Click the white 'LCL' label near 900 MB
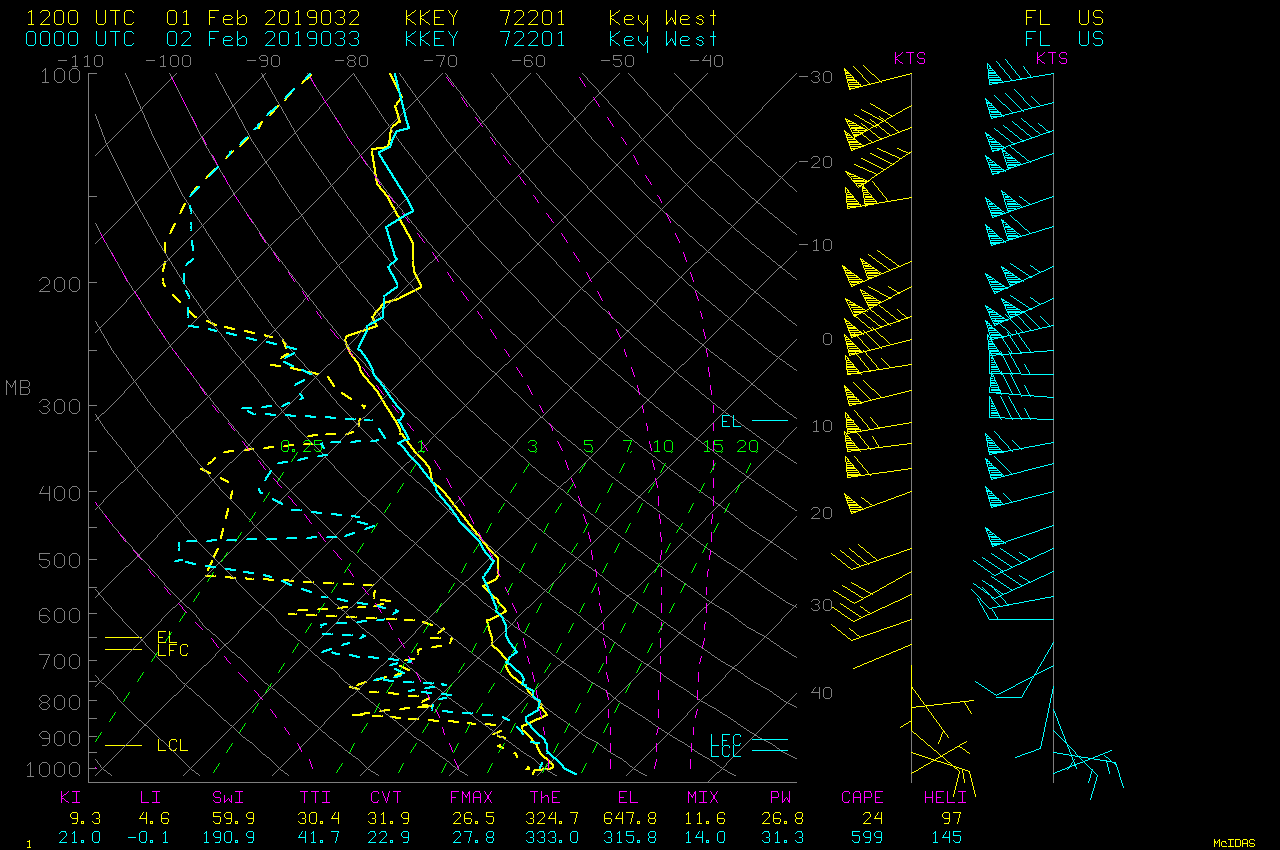 tap(173, 745)
